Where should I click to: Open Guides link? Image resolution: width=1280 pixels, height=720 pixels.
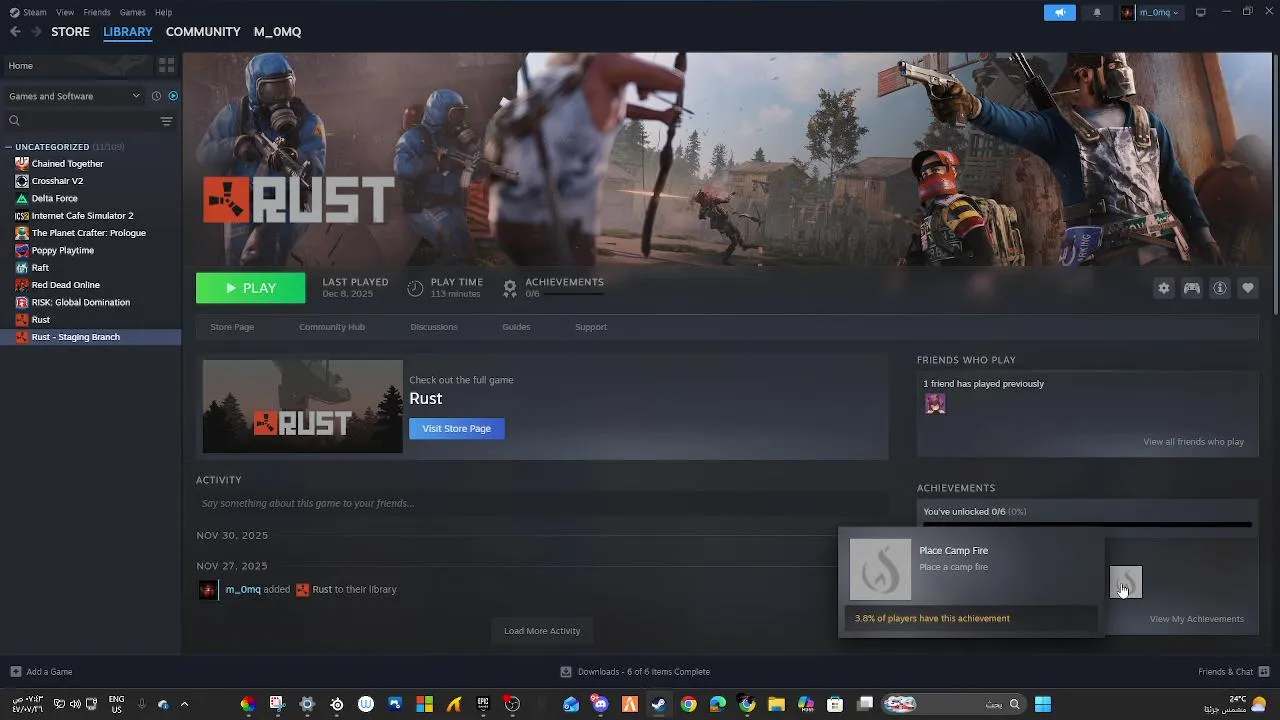click(x=516, y=327)
